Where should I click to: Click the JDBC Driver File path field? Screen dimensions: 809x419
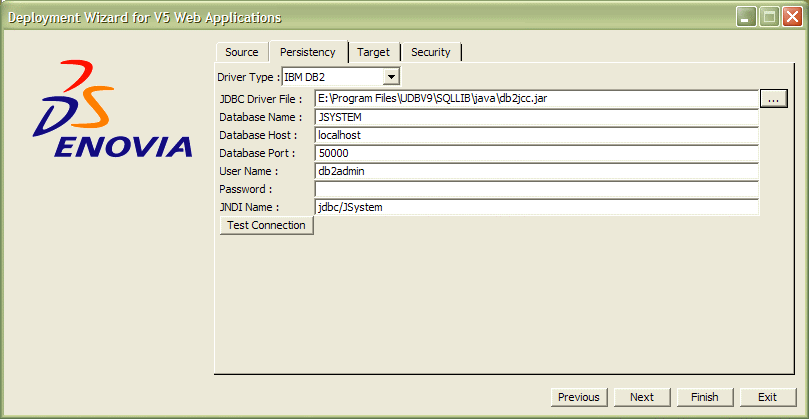[537, 99]
